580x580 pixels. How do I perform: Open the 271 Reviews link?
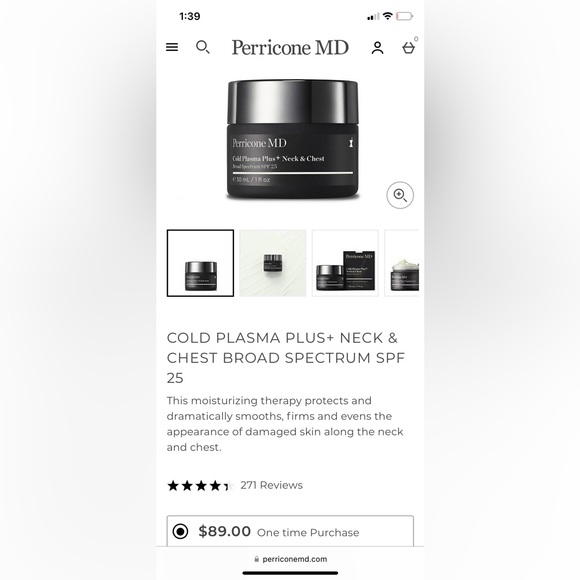[x=272, y=485]
